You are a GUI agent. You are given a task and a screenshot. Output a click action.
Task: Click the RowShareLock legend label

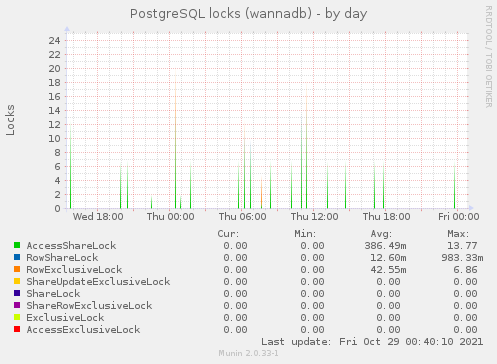(x=62, y=258)
